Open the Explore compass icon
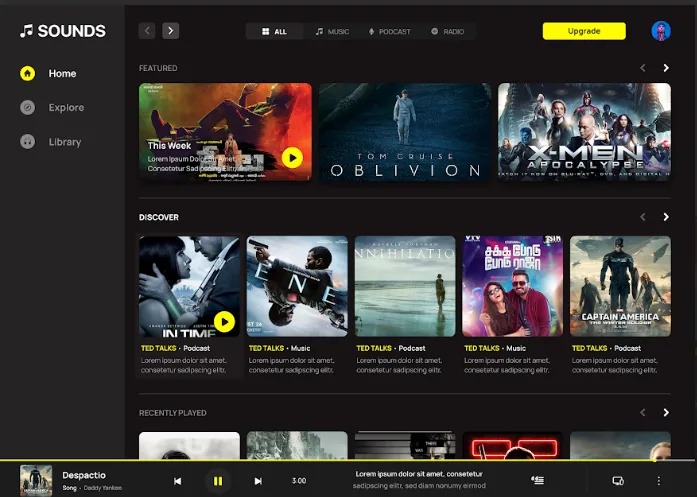 point(28,108)
